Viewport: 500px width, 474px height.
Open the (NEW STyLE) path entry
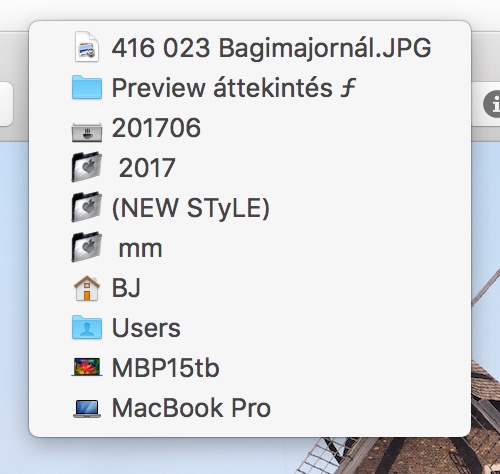click(x=250, y=207)
